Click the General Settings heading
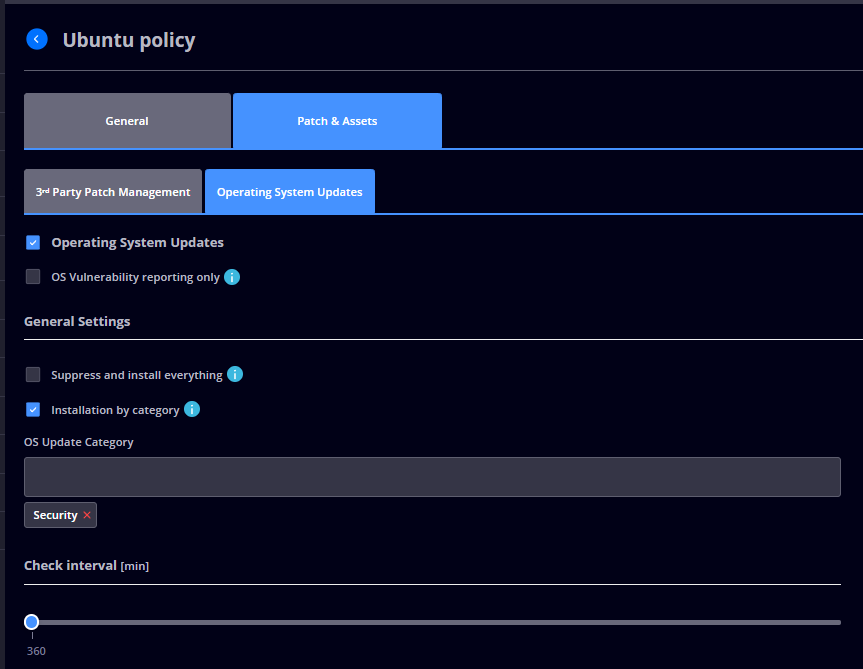 [x=77, y=321]
